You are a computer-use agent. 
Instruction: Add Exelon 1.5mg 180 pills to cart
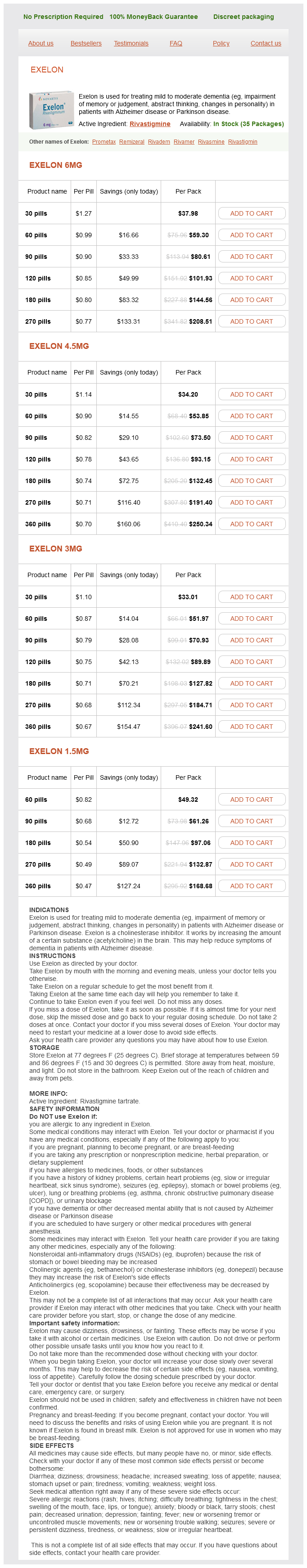pyautogui.click(x=252, y=843)
